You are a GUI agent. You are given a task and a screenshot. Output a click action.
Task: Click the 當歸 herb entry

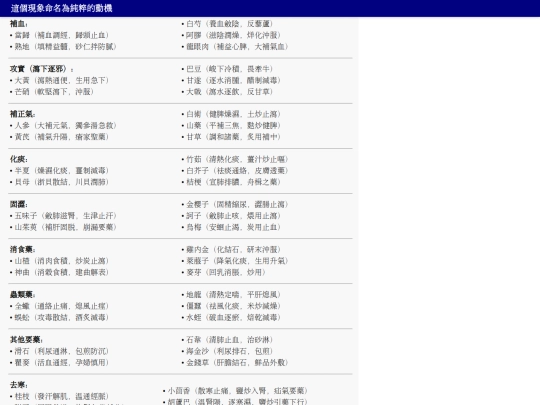[59, 35]
